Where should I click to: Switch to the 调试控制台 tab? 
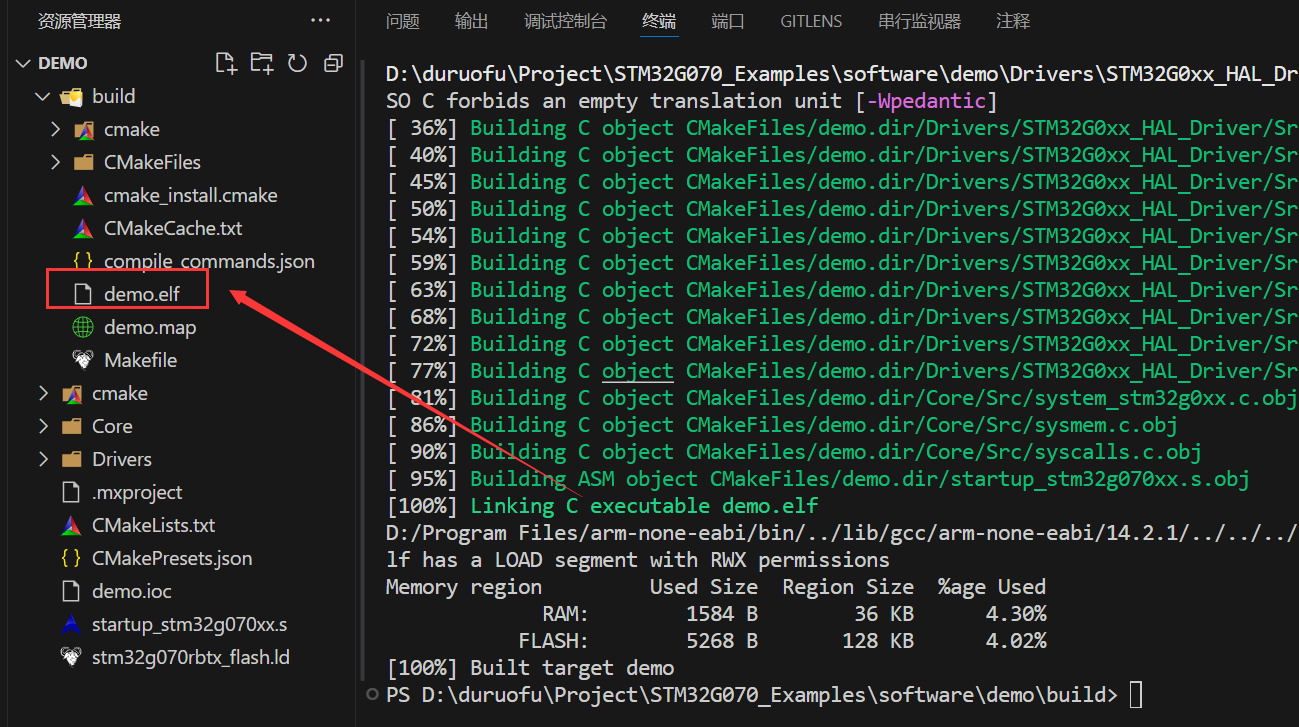[565, 21]
